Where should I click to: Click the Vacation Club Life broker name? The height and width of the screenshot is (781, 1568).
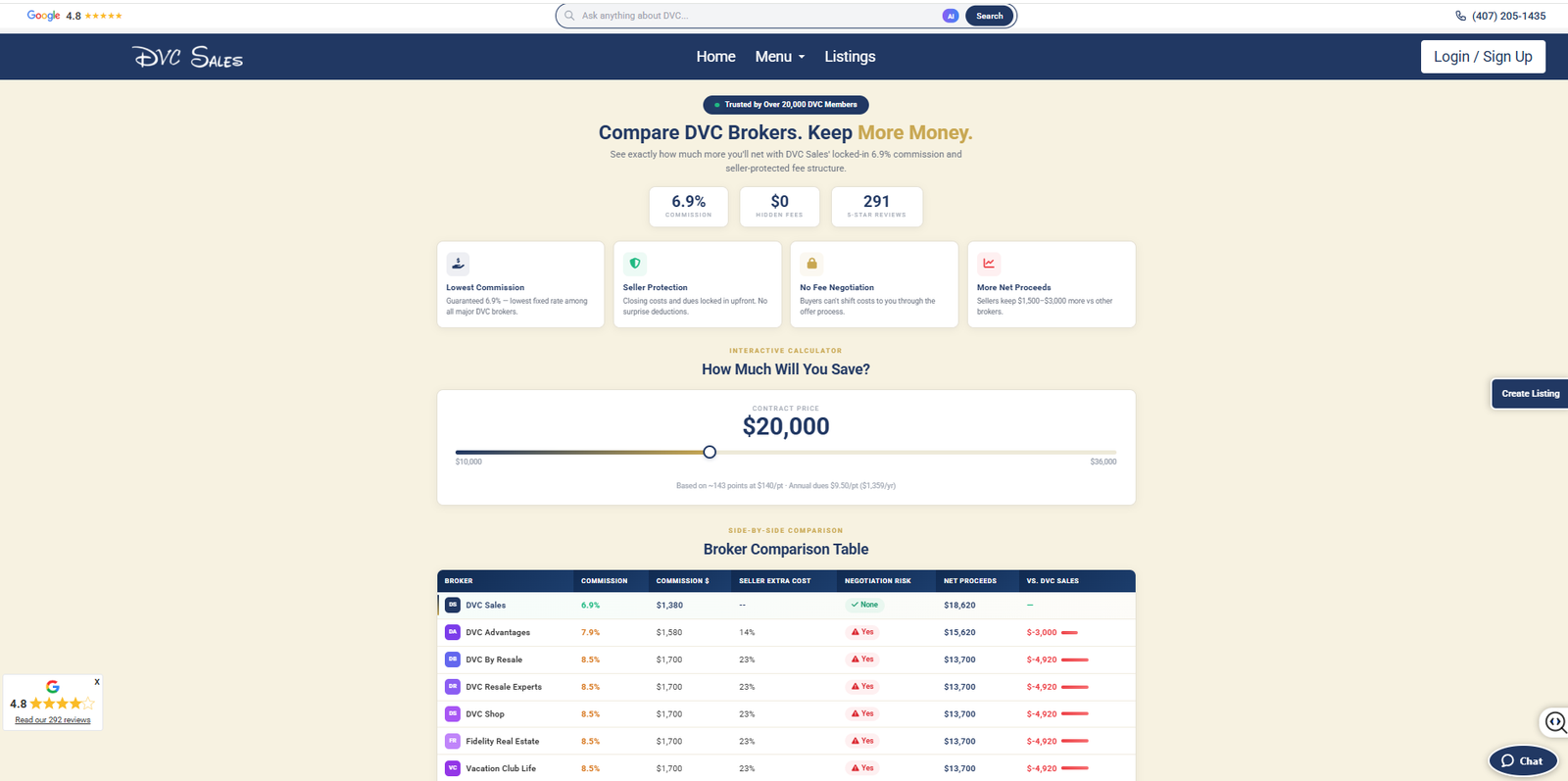(x=501, y=769)
